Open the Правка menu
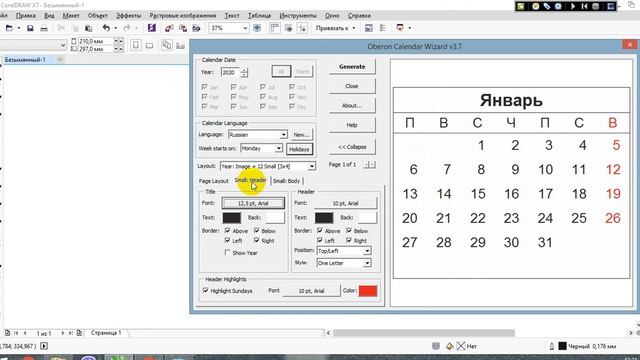Image resolution: width=640 pixels, height=360 pixels. click(x=26, y=16)
